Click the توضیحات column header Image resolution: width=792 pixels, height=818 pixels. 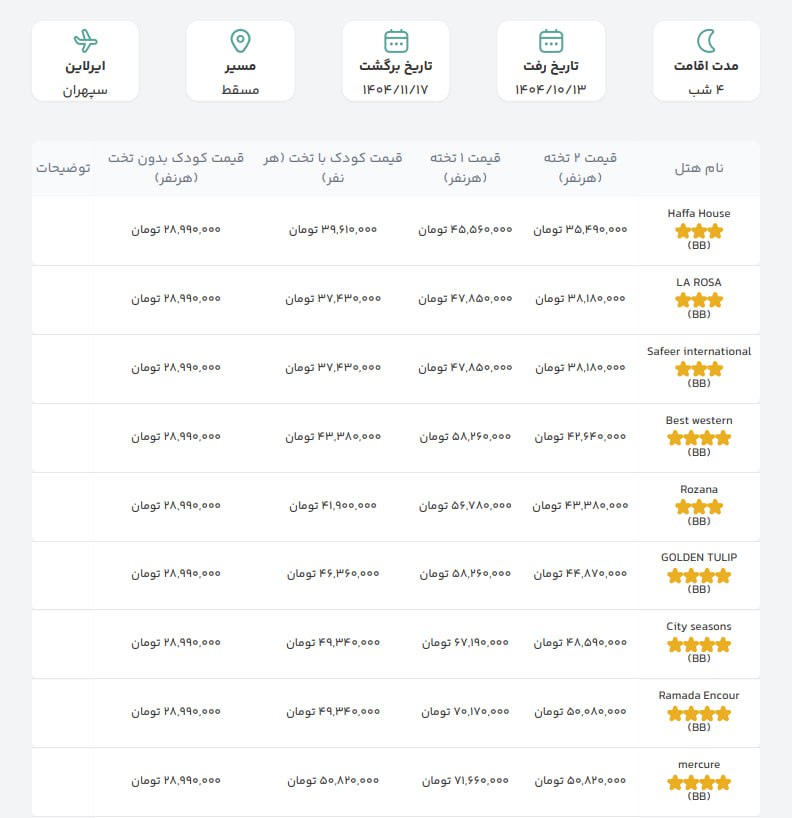click(63, 168)
